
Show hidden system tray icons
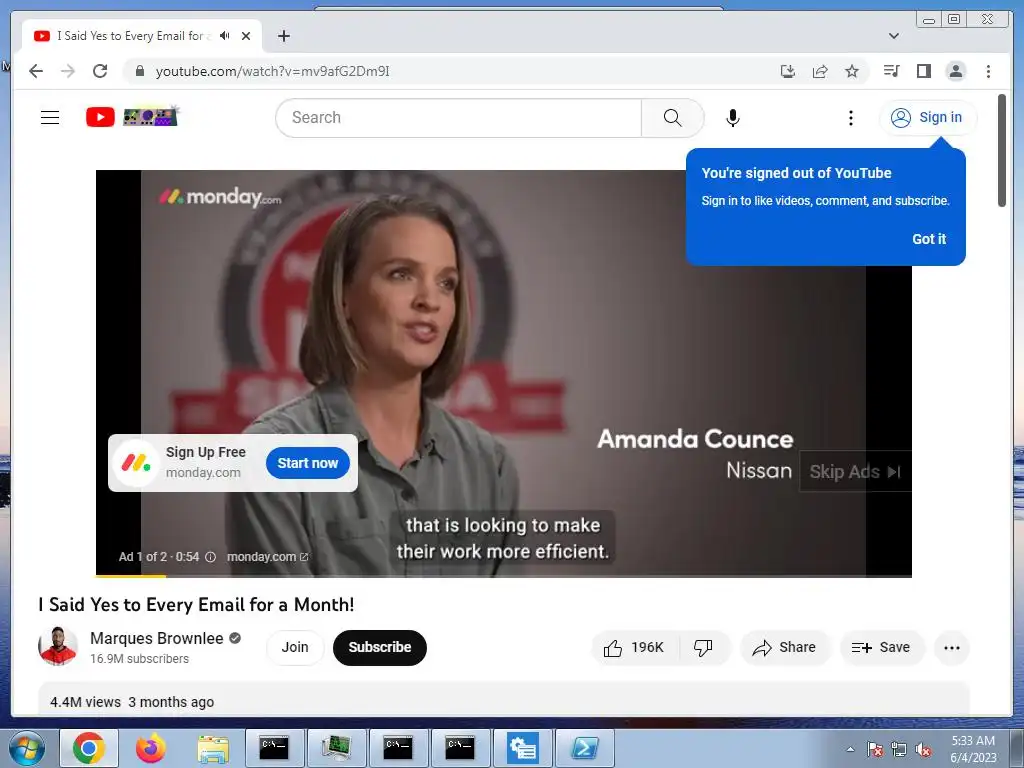pyautogui.click(x=850, y=749)
